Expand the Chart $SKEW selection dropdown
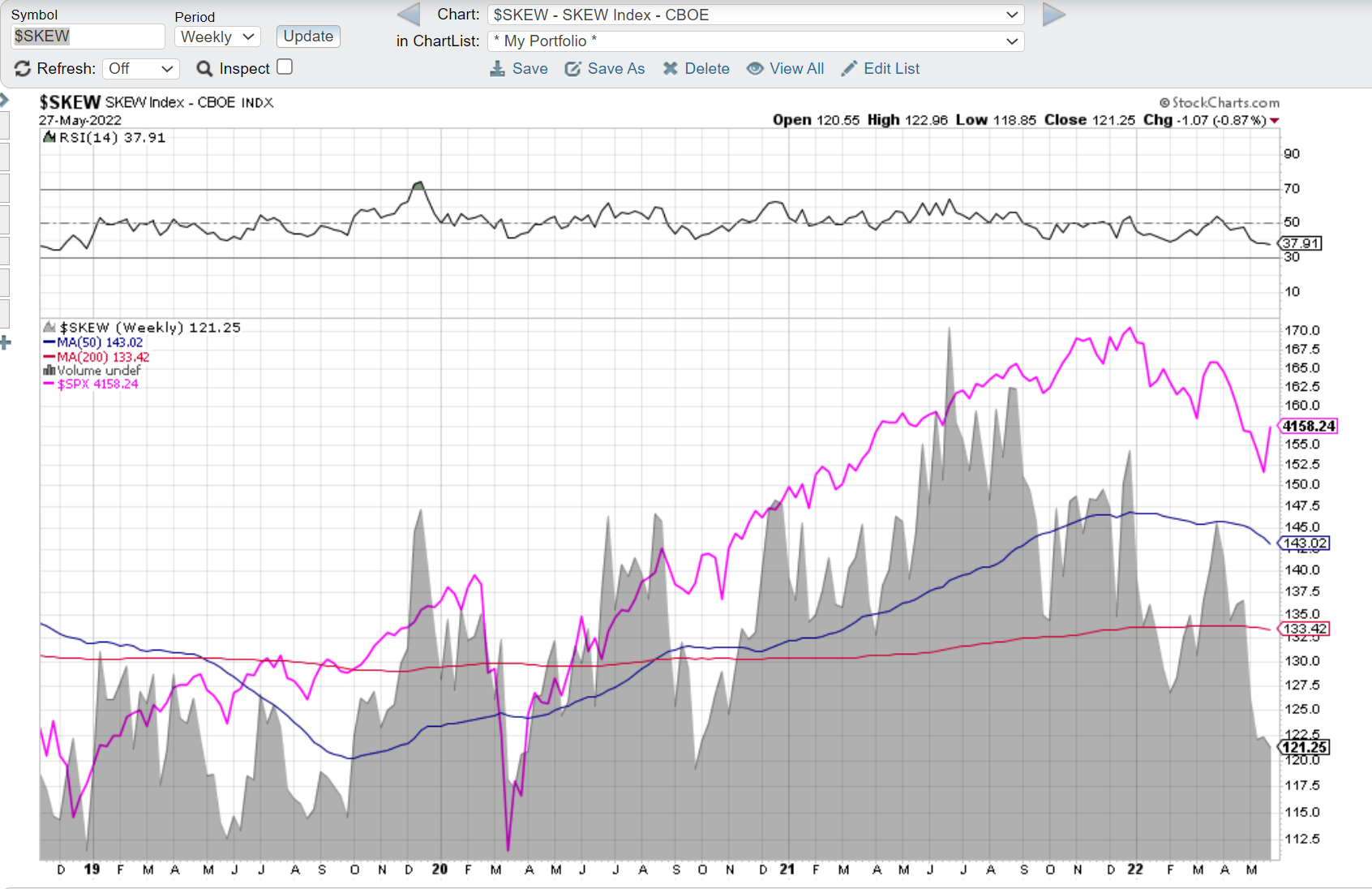The image size is (1372, 889). pos(756,15)
